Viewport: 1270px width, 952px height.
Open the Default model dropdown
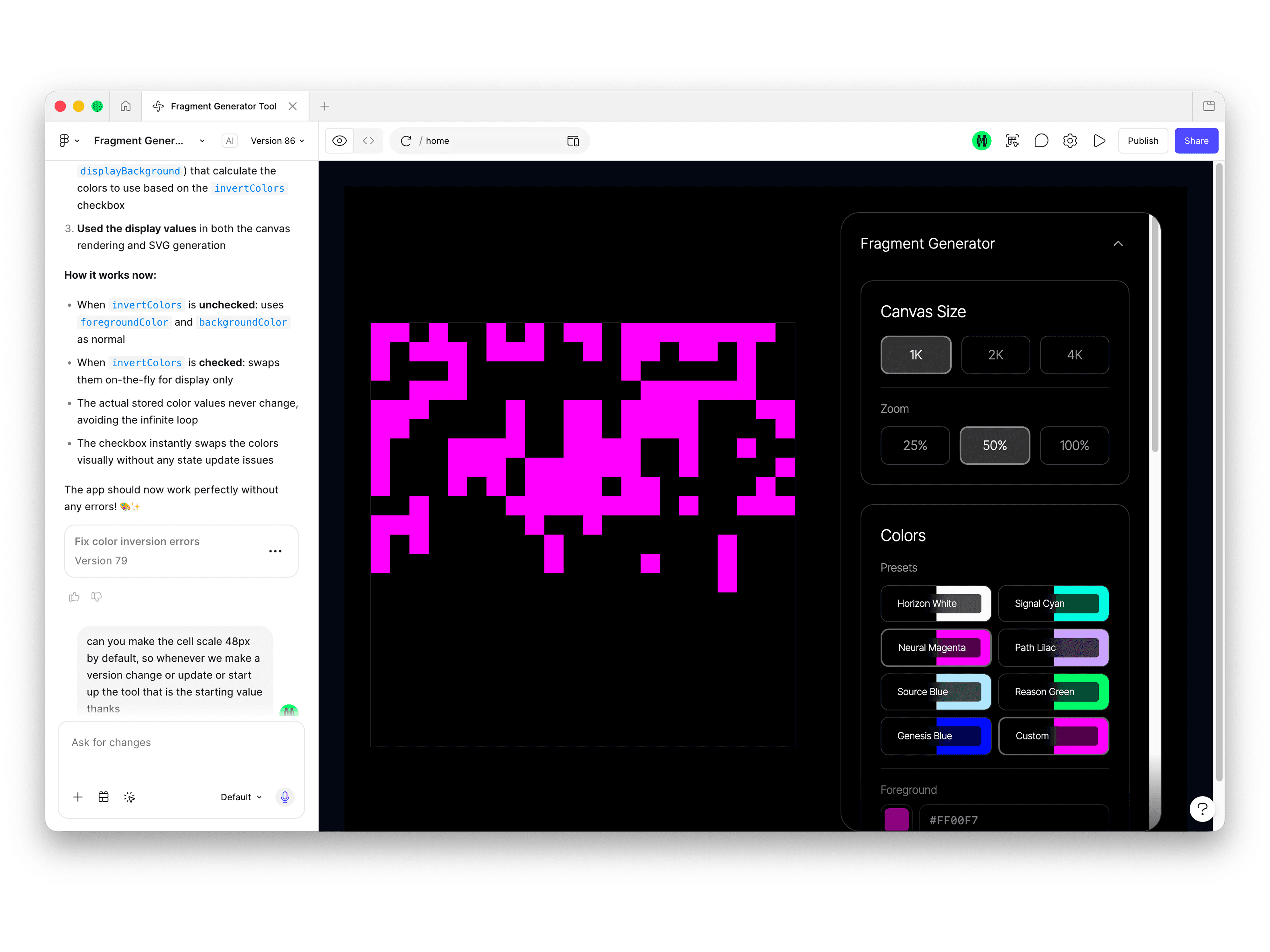coord(241,797)
